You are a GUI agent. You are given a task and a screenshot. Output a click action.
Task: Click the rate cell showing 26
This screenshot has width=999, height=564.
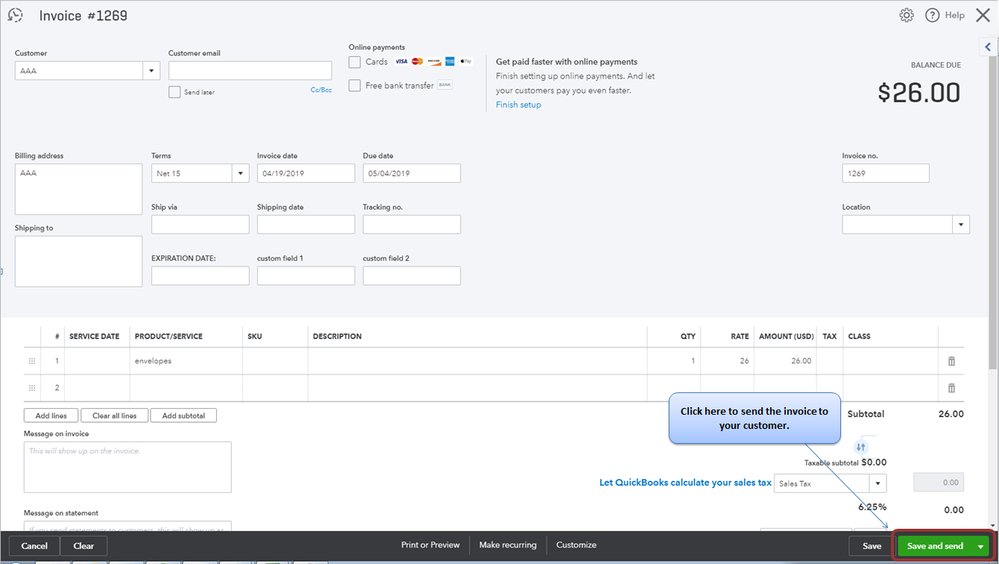[x=728, y=361]
